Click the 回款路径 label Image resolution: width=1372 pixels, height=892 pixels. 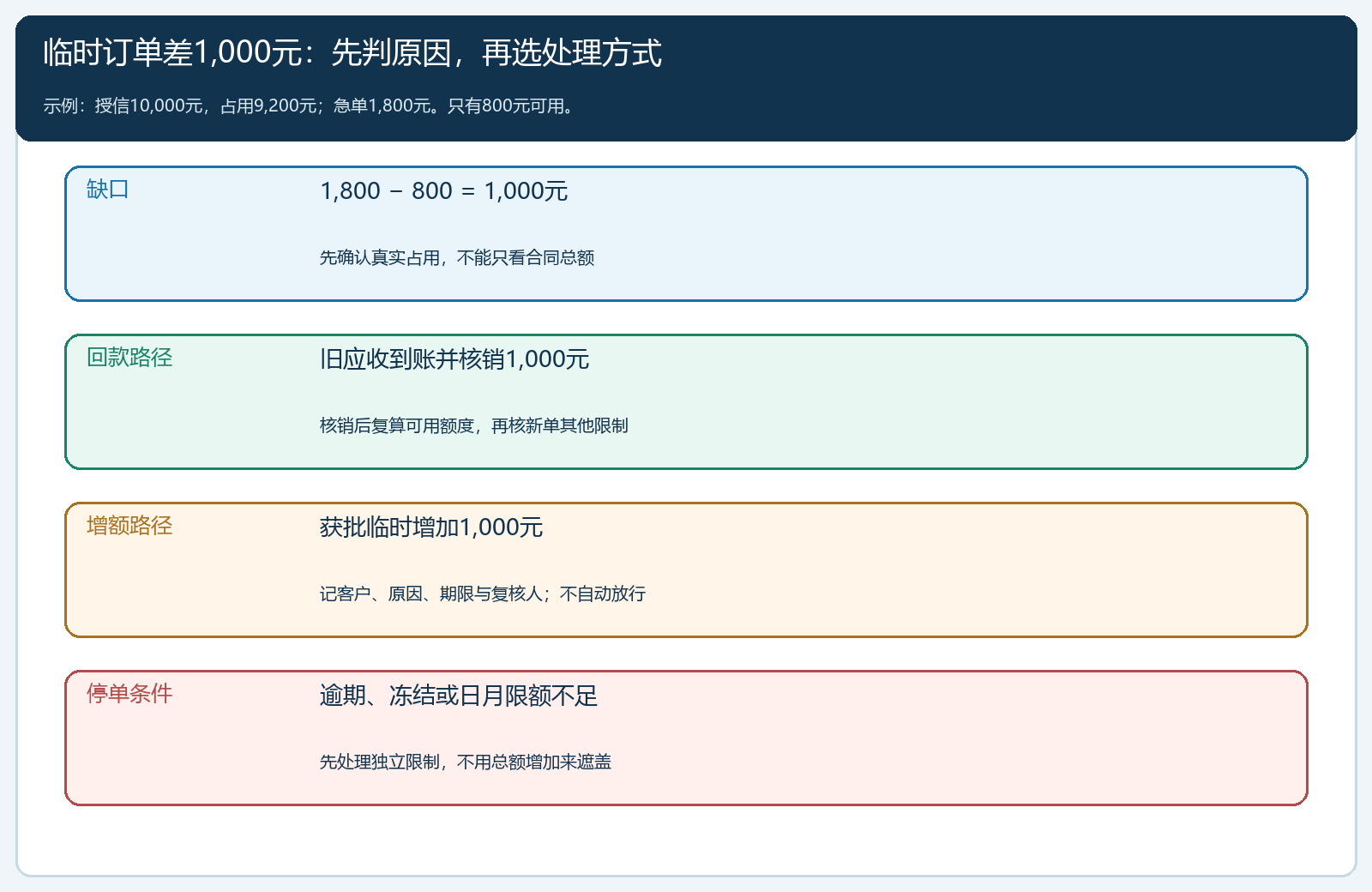click(129, 358)
